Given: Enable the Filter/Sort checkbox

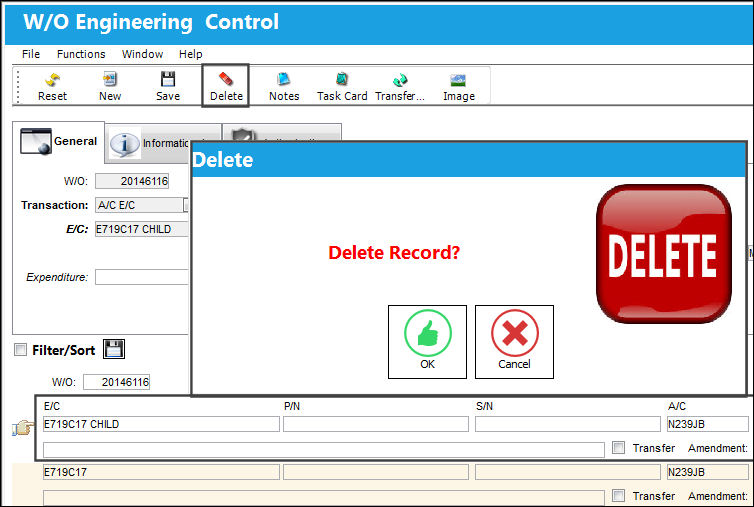Looking at the screenshot, I should pyautogui.click(x=20, y=350).
